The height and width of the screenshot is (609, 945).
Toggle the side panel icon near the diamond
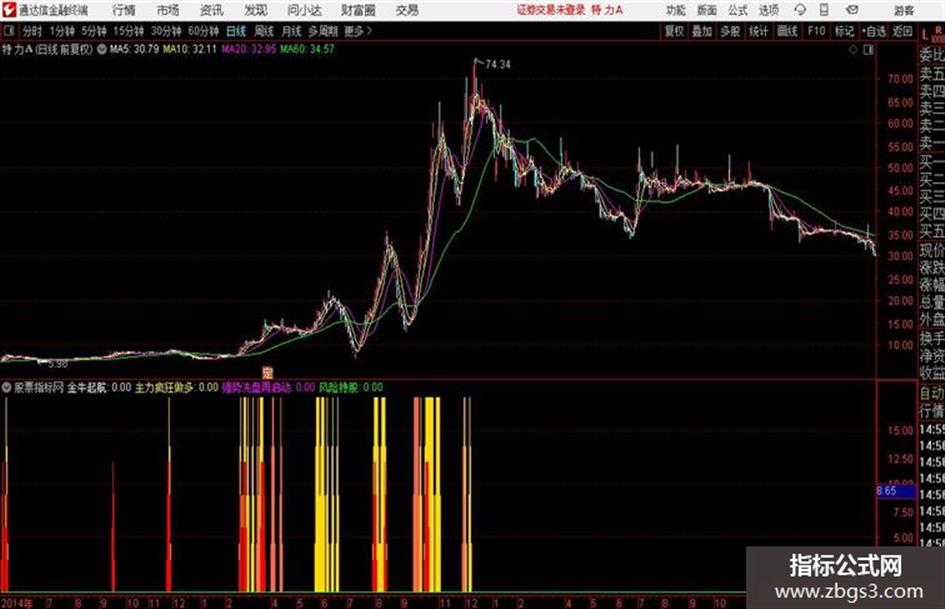click(868, 50)
